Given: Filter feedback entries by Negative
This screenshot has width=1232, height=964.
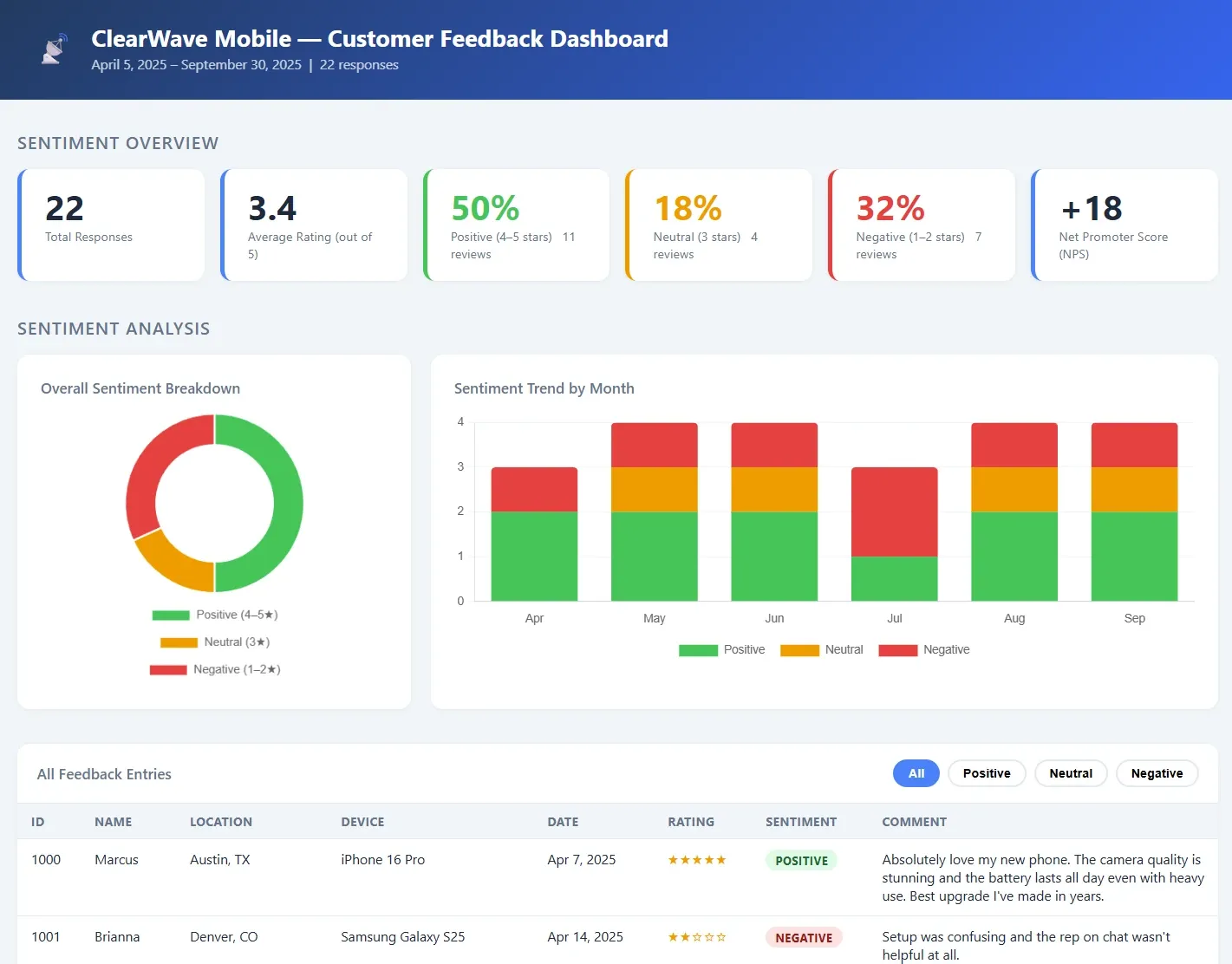Looking at the screenshot, I should (x=1157, y=773).
